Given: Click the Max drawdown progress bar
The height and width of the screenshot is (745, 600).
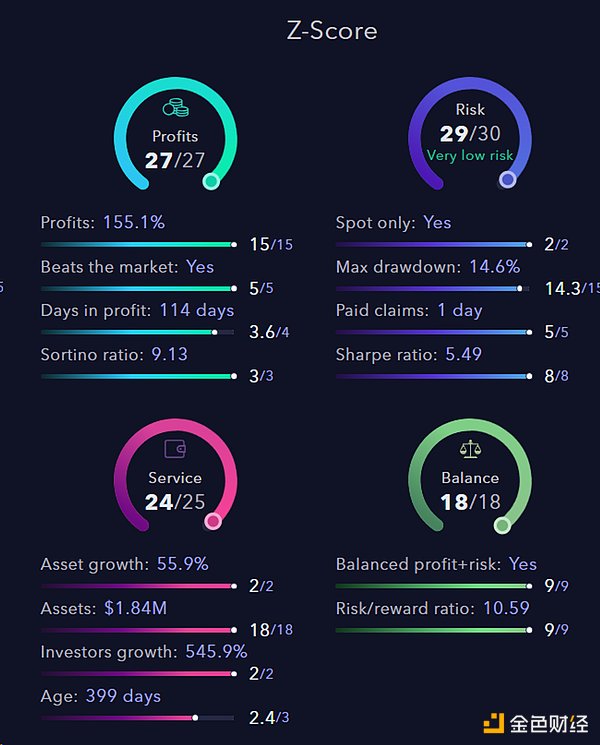Looking at the screenshot, I should point(432,288).
